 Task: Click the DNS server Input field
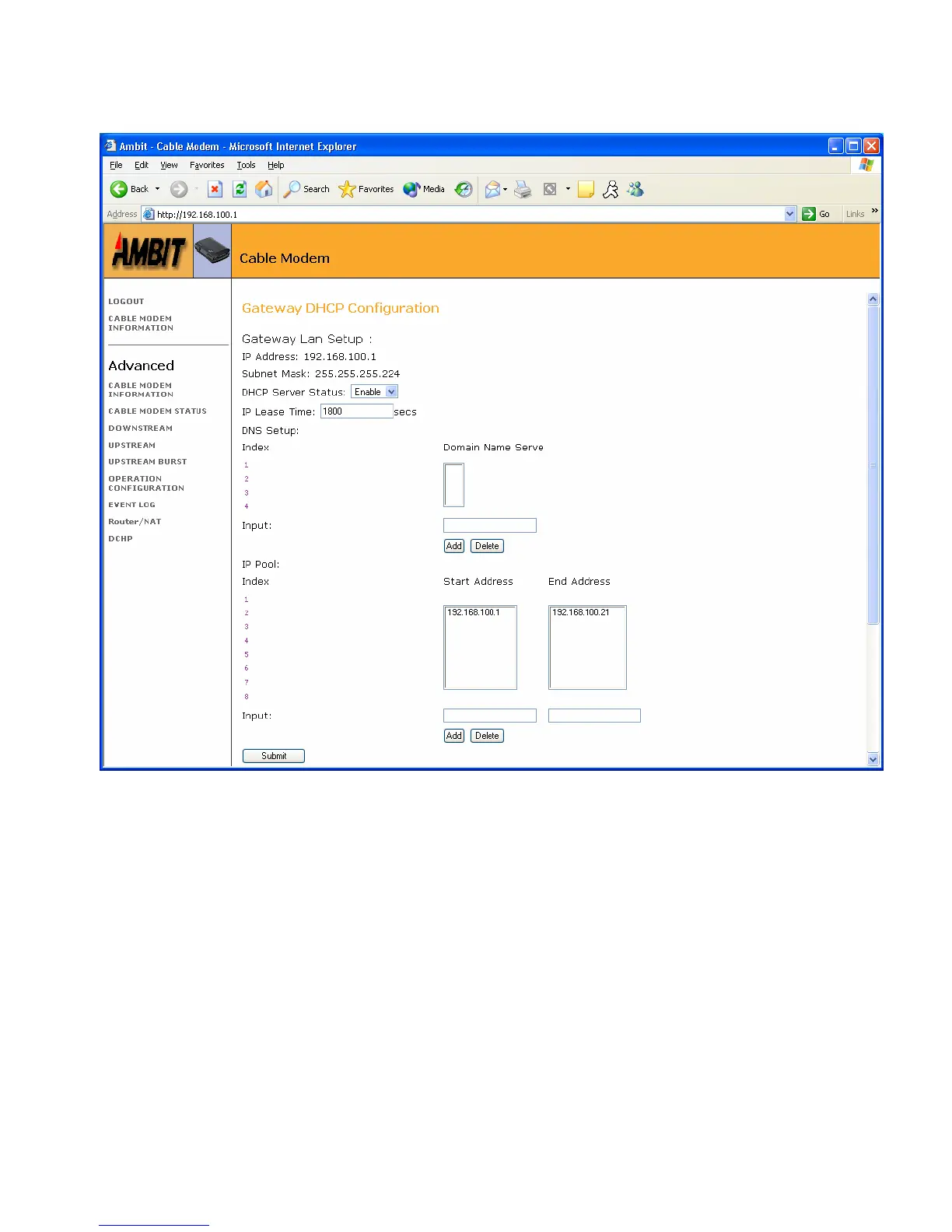tap(490, 525)
